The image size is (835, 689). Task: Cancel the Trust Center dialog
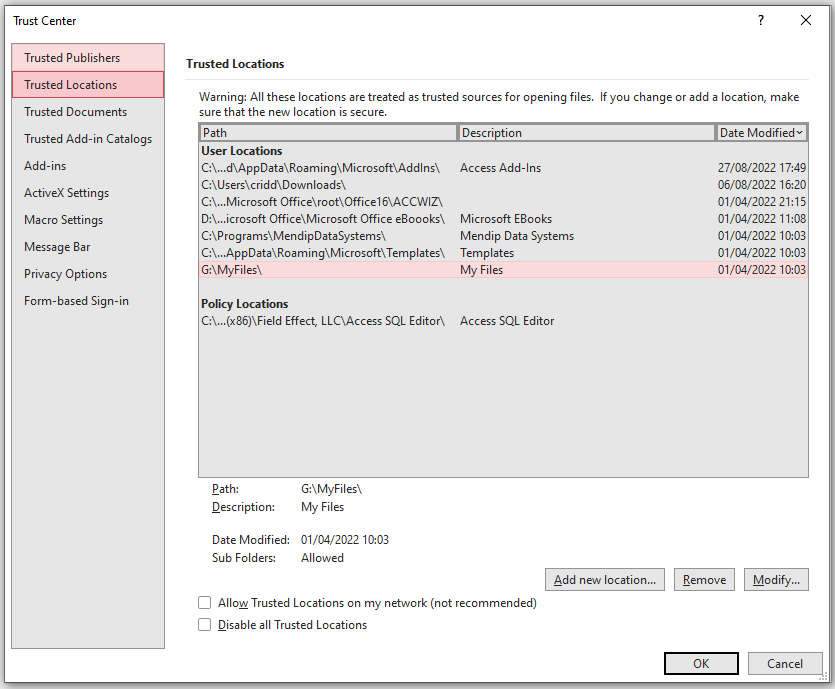click(x=784, y=663)
